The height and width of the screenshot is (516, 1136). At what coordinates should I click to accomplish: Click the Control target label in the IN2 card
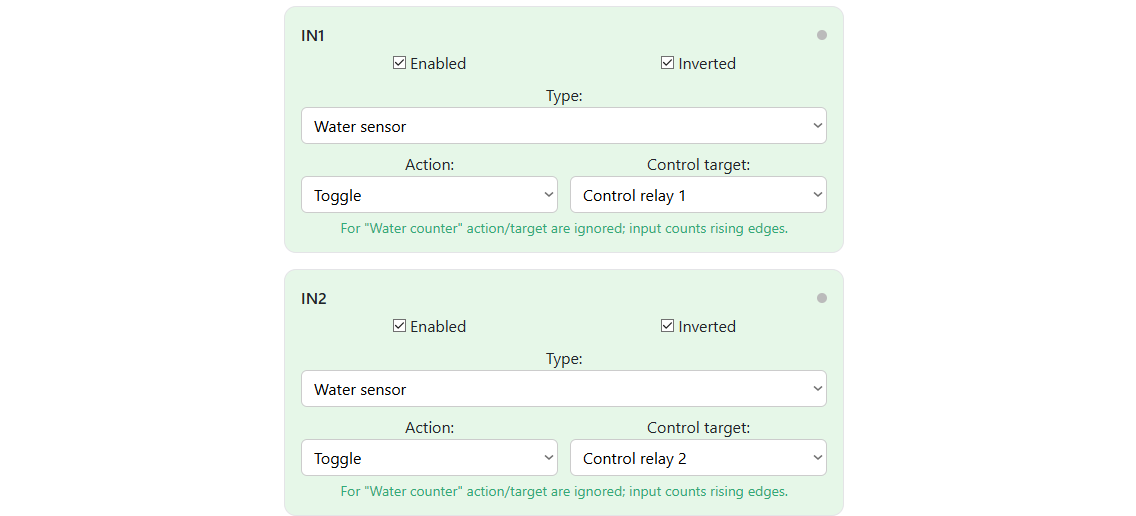698,428
